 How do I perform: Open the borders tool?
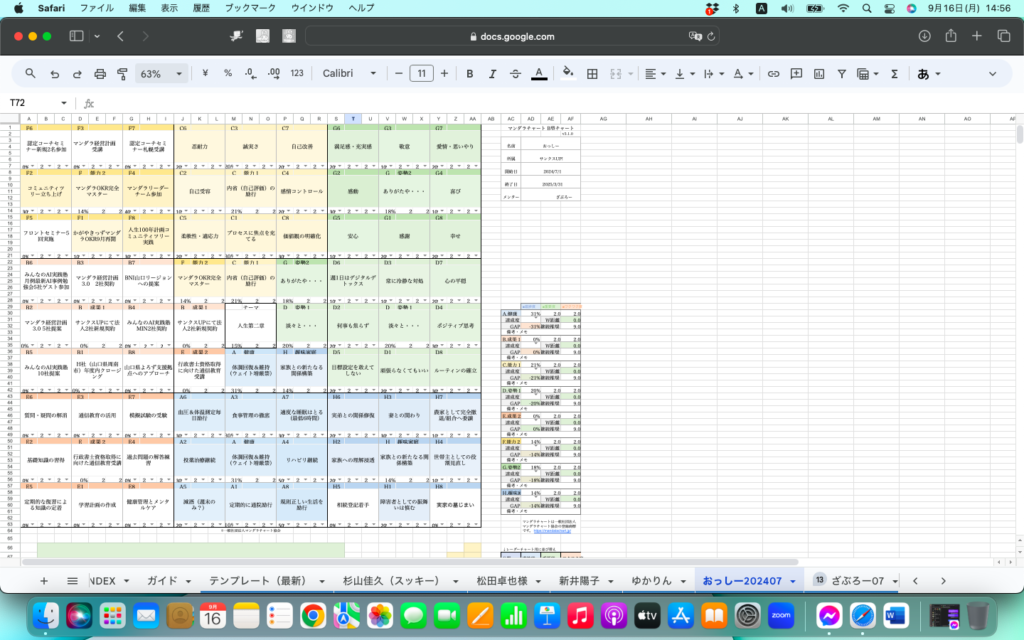592,74
